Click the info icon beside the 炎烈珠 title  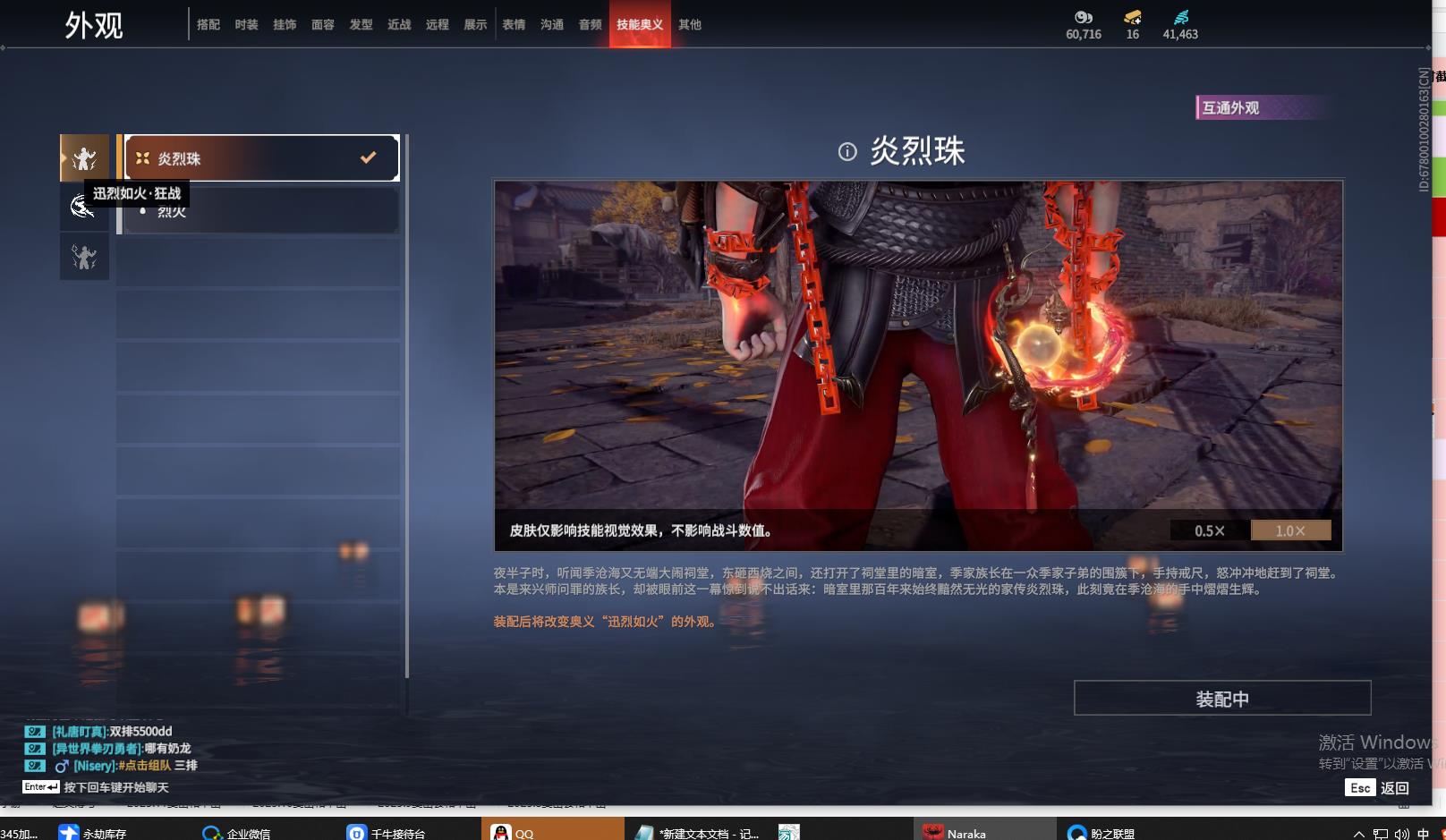coord(846,152)
